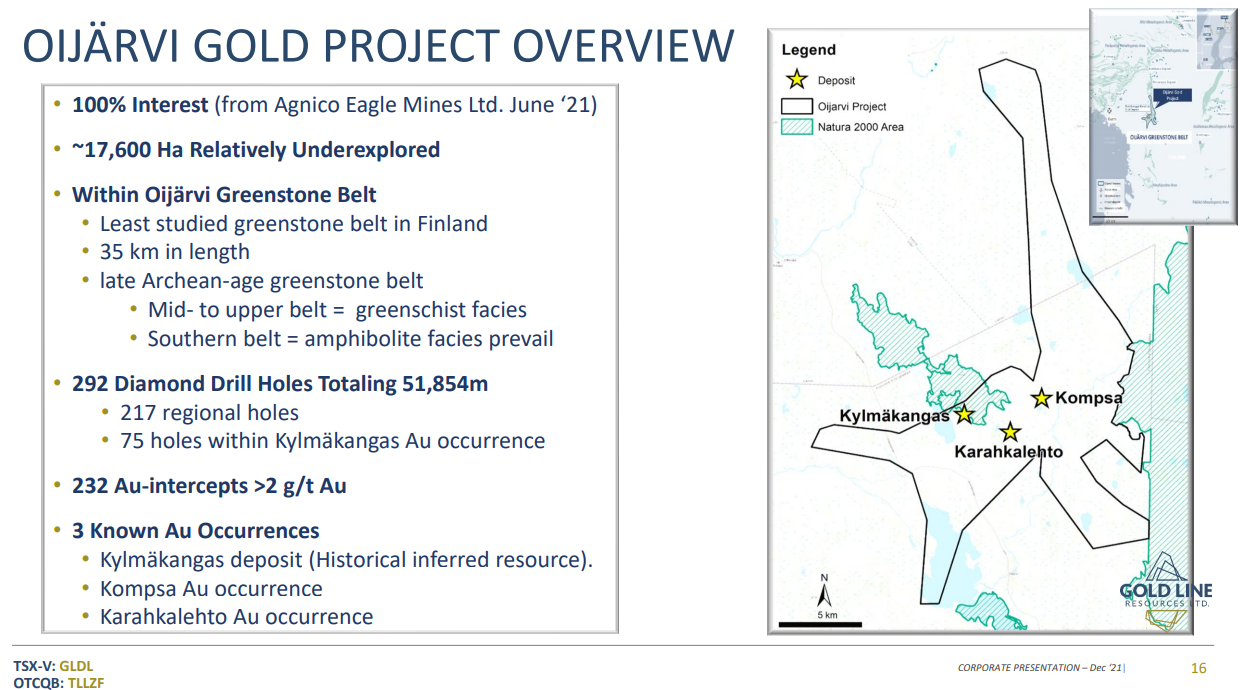This screenshot has height=690, width=1240.
Task: Click the Oijarvi Project outline legend box
Action: click(796, 106)
